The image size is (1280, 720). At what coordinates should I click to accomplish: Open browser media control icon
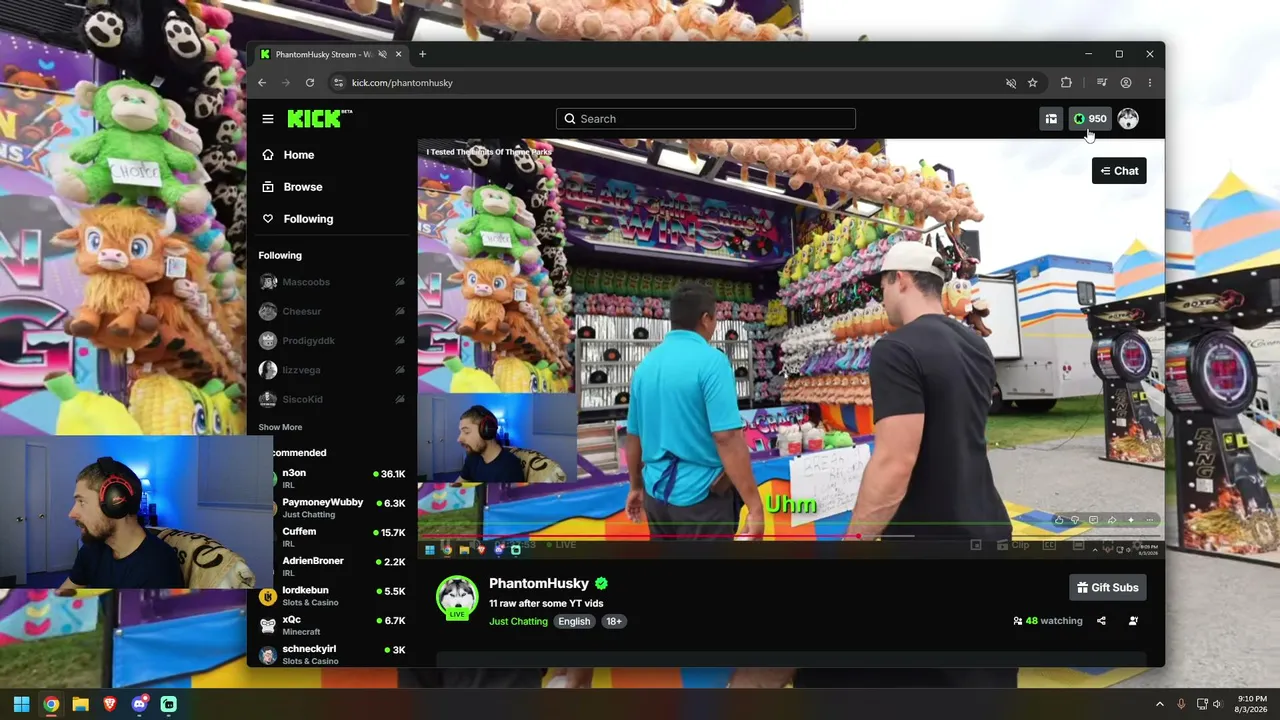[x=1101, y=83]
